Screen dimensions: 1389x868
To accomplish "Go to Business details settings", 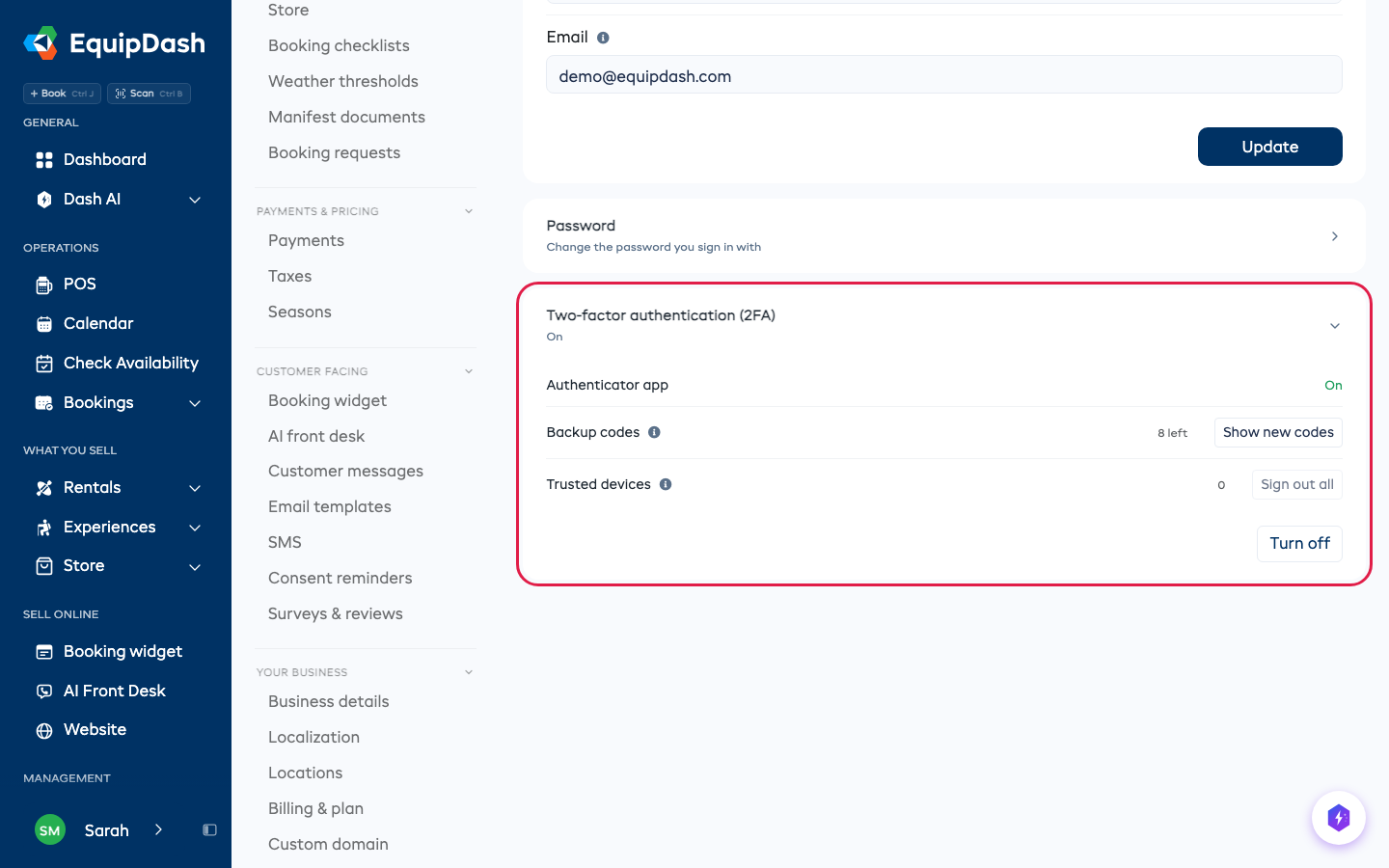I will click(329, 701).
